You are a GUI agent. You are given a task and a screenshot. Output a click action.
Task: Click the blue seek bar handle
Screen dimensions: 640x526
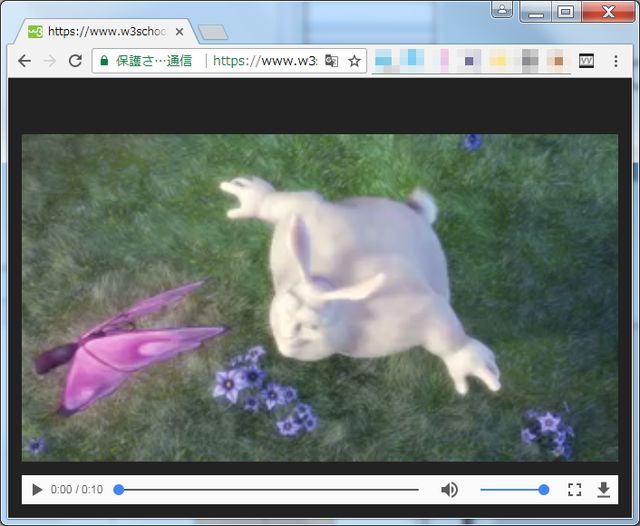[119, 489]
